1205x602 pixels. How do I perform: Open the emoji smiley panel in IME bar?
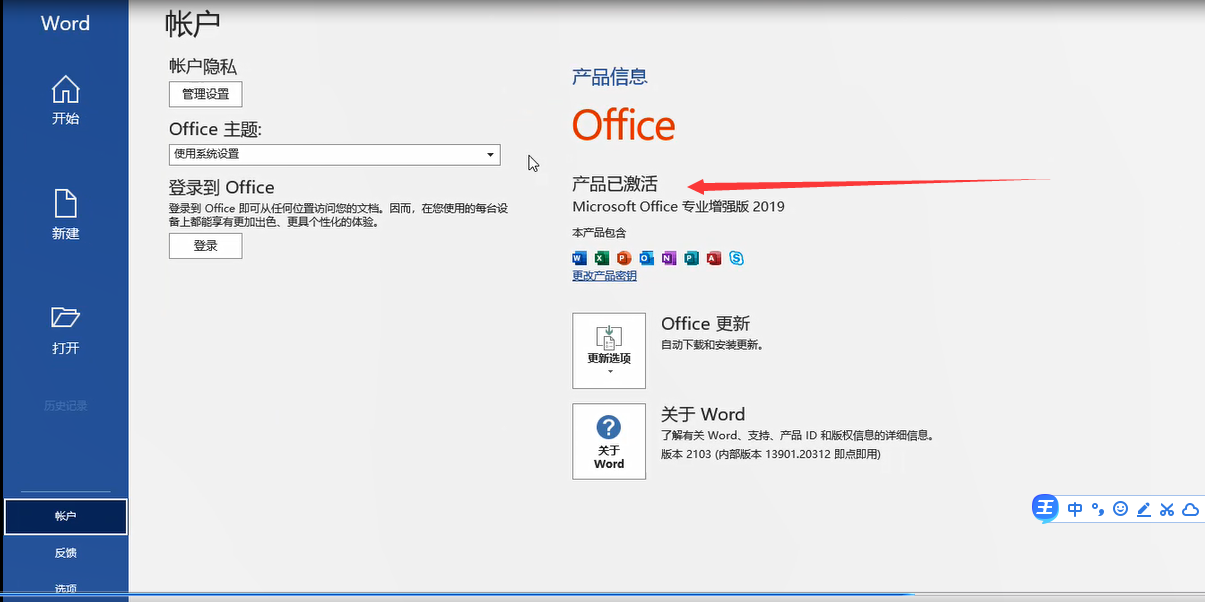click(1121, 509)
